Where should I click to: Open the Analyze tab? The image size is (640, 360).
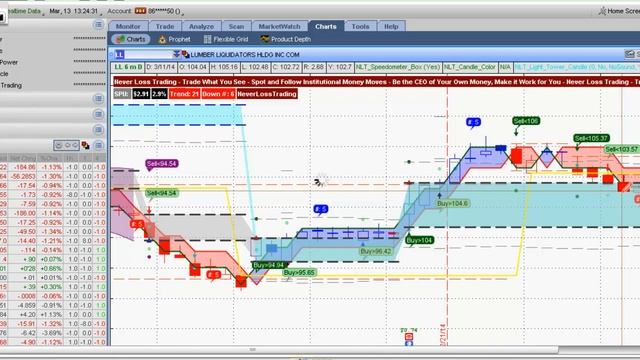(201, 26)
